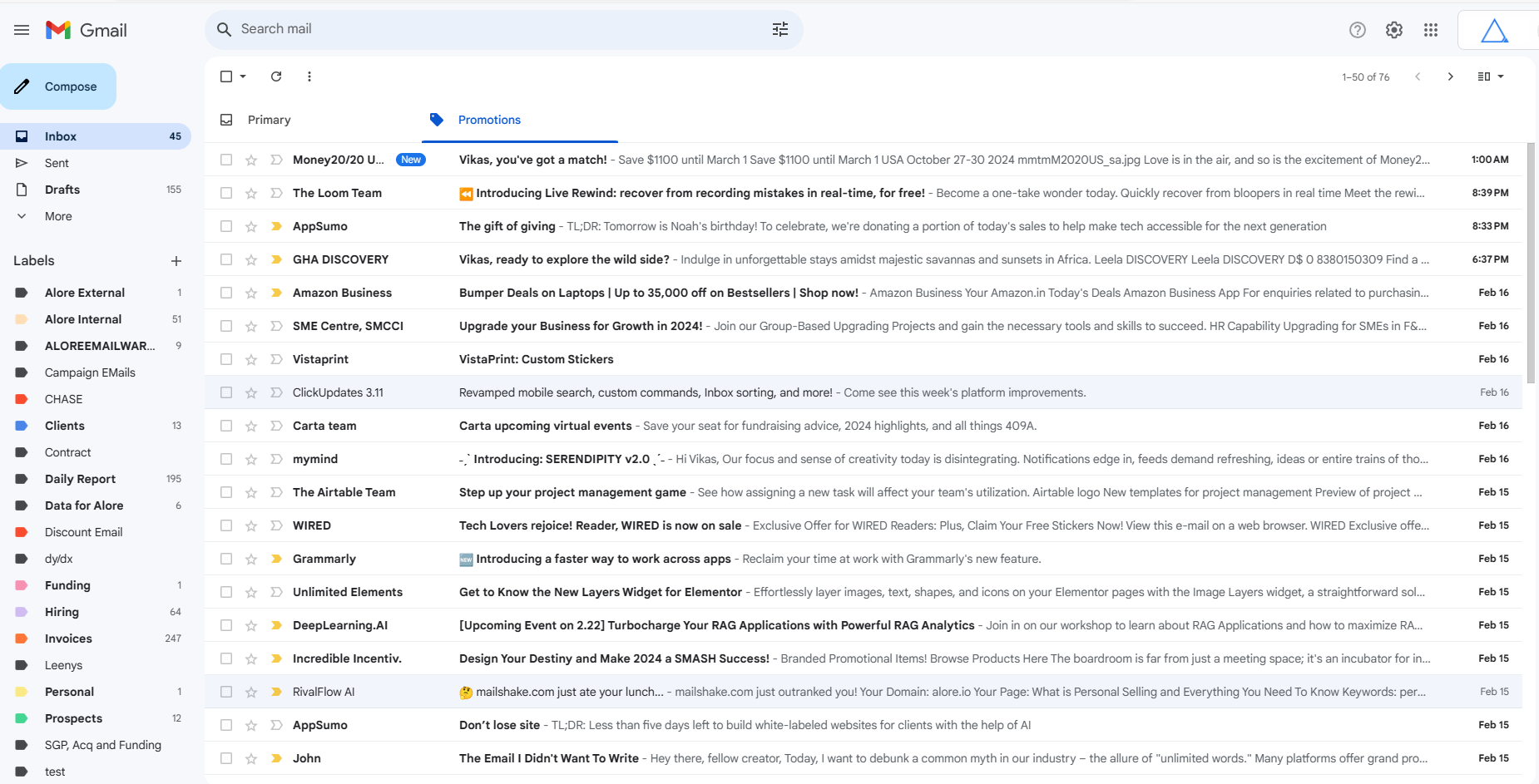1539x784 pixels.
Task: Open the more actions three-dot menu
Action: pyautogui.click(x=309, y=76)
